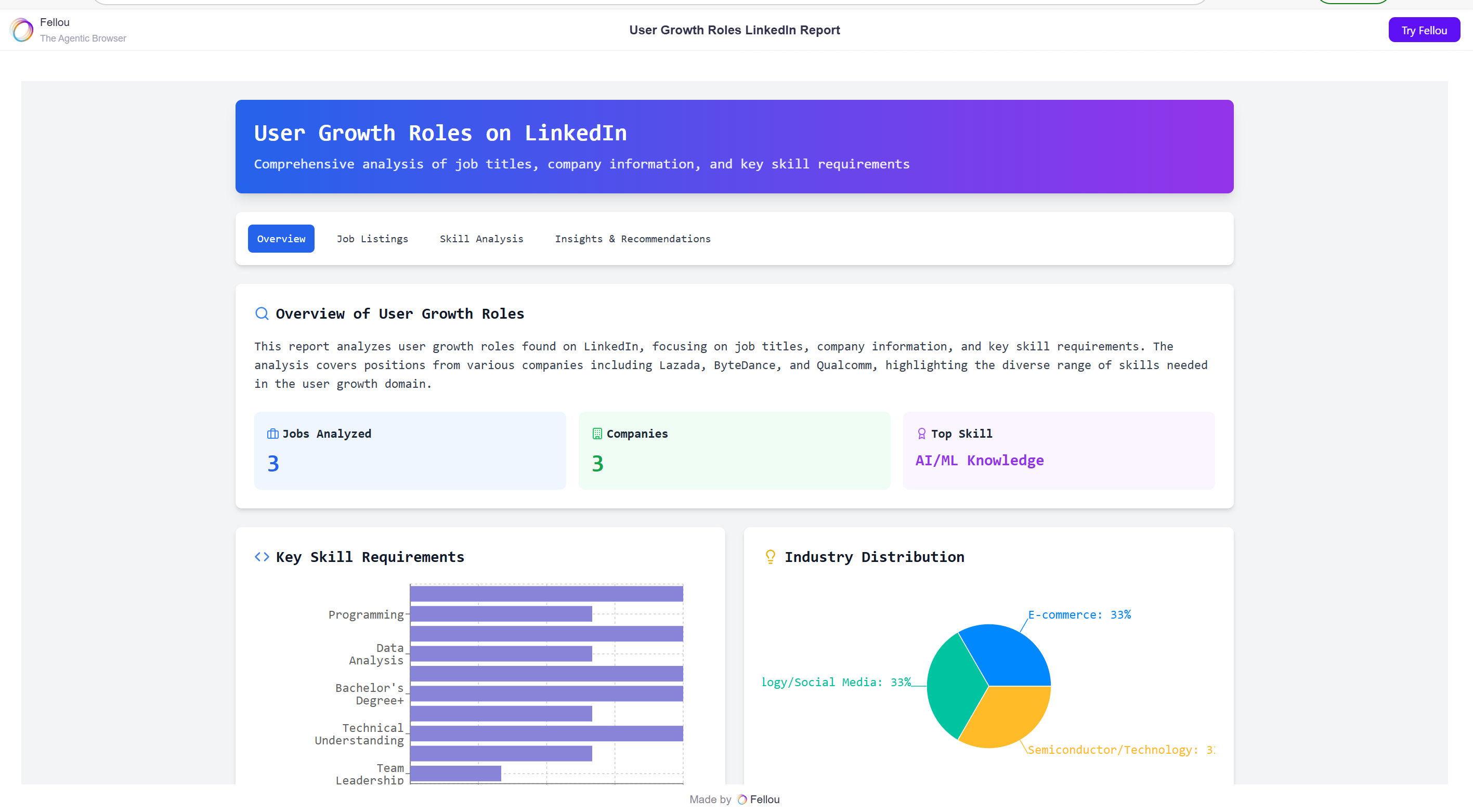Click the magnifier icon beside Overview heading
The image size is (1473, 812).
[x=262, y=313]
